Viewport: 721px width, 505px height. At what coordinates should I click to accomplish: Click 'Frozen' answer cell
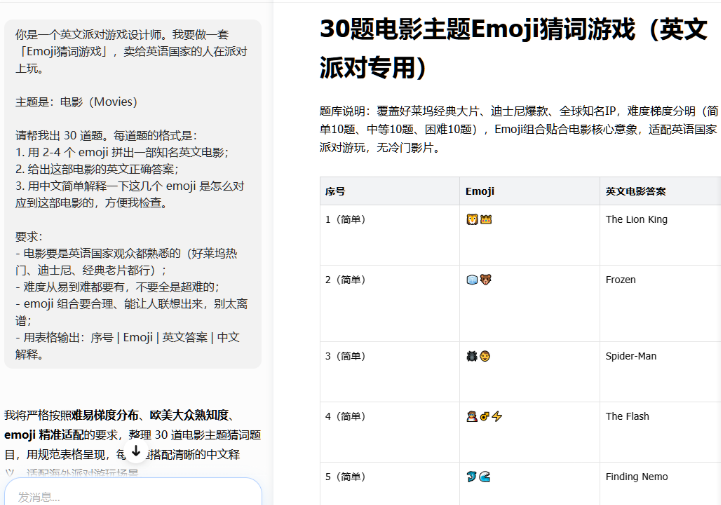point(660,303)
